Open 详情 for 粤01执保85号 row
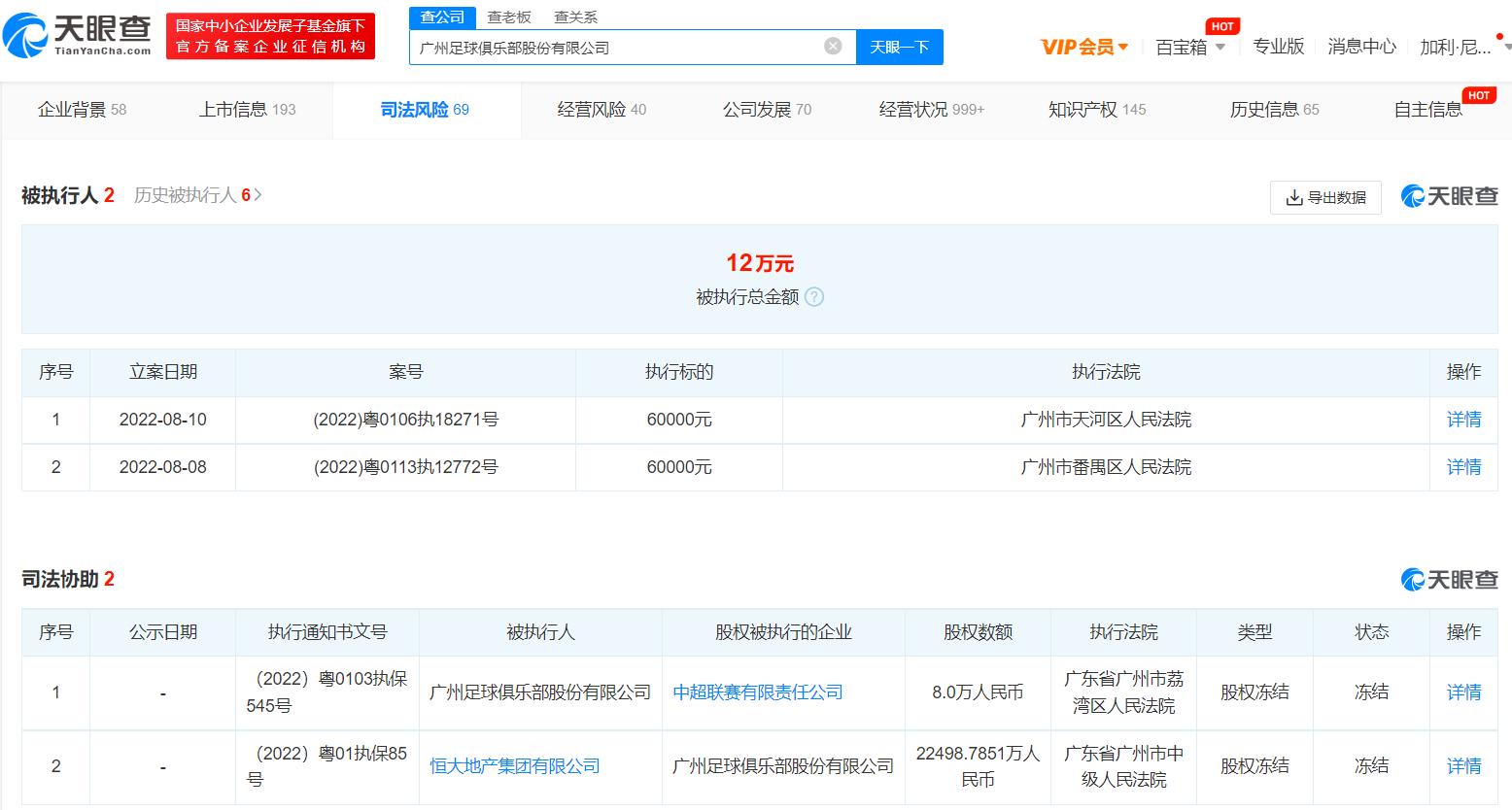Image resolution: width=1512 pixels, height=810 pixels. point(1463,766)
